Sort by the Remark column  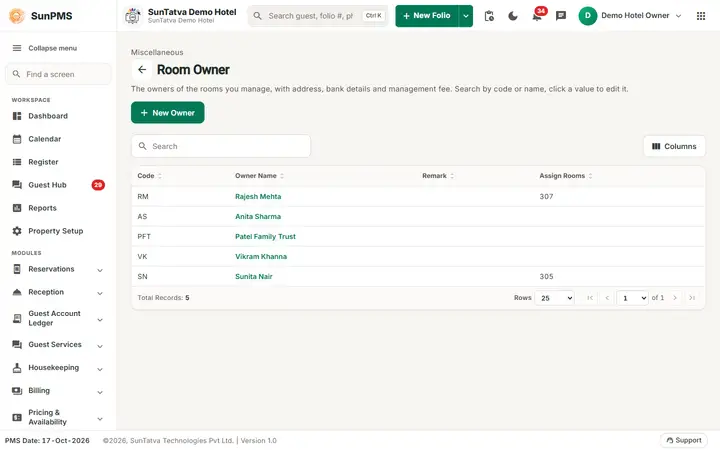coord(438,176)
